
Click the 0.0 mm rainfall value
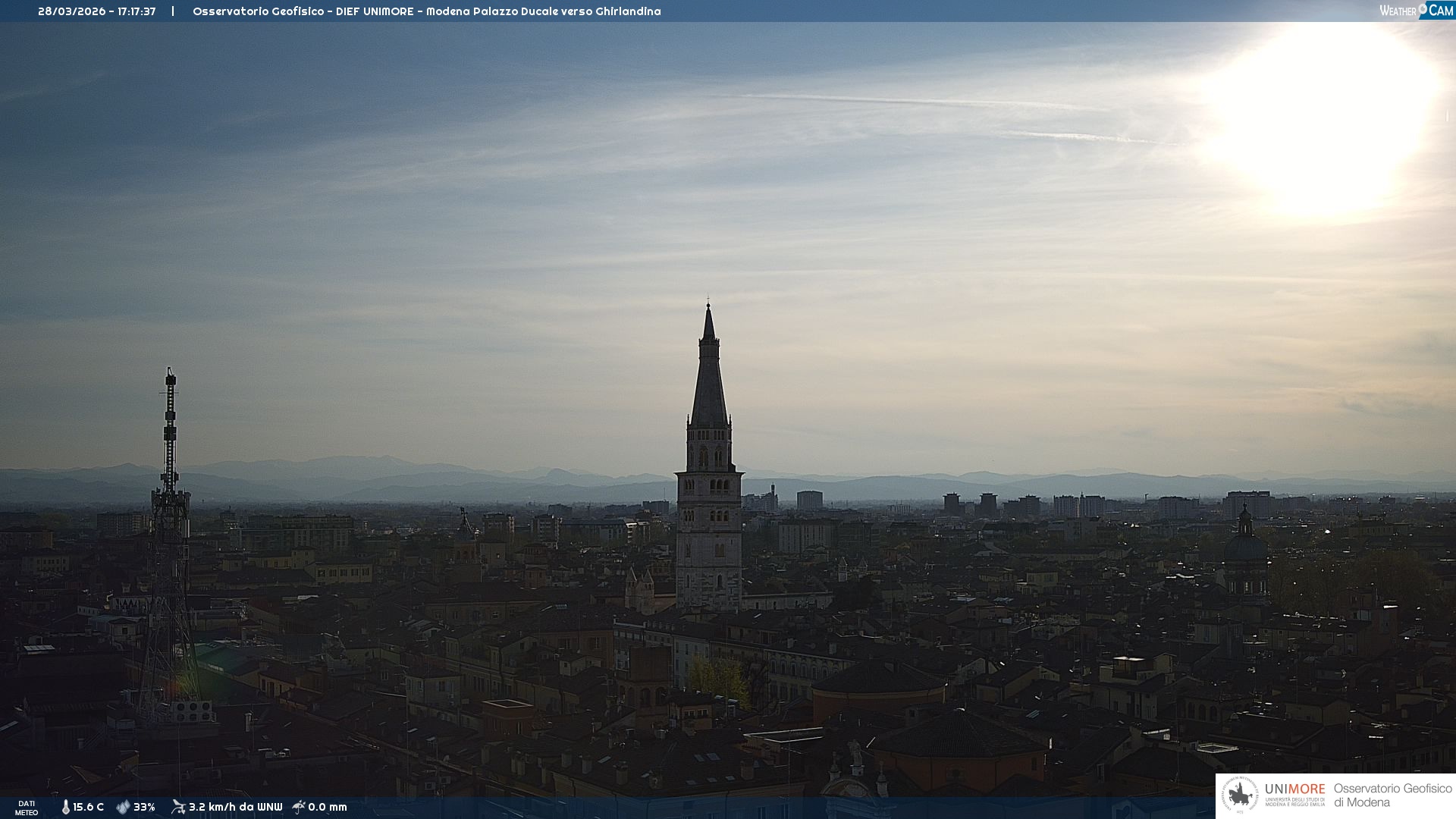[328, 807]
